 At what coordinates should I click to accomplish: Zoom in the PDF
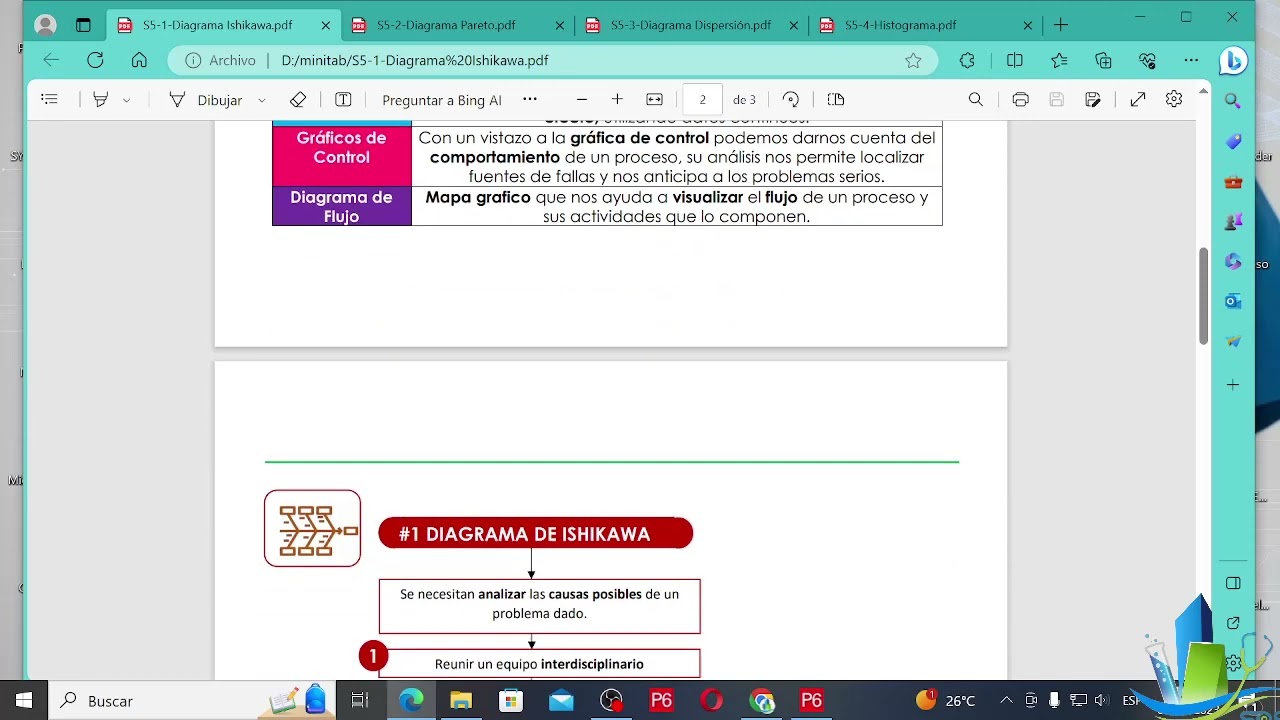[617, 99]
